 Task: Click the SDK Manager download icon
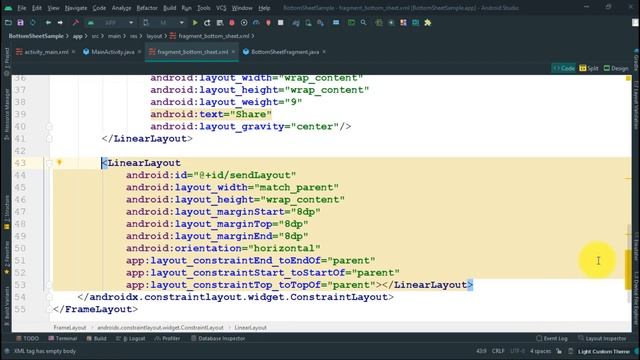point(320,23)
